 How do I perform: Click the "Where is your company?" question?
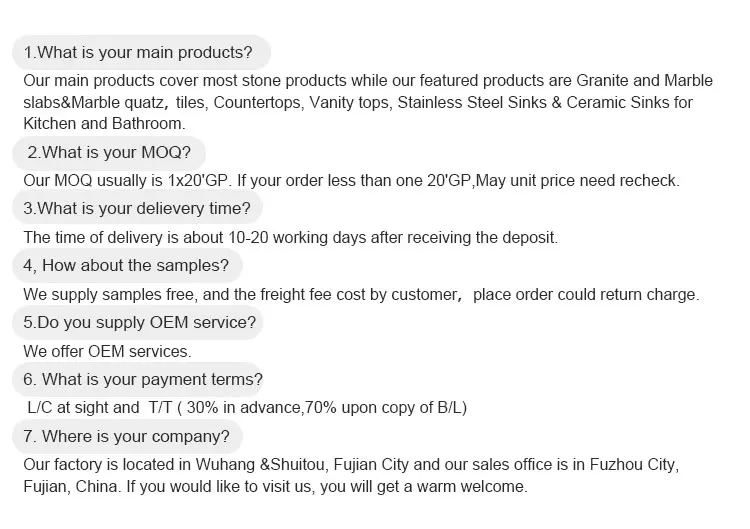pos(127,436)
